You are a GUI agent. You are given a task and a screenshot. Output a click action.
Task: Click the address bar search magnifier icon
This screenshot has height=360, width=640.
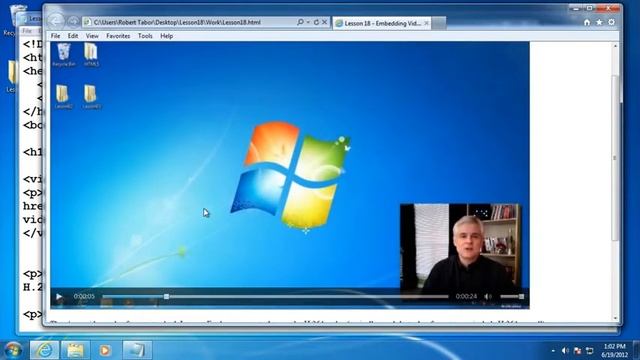click(x=300, y=22)
